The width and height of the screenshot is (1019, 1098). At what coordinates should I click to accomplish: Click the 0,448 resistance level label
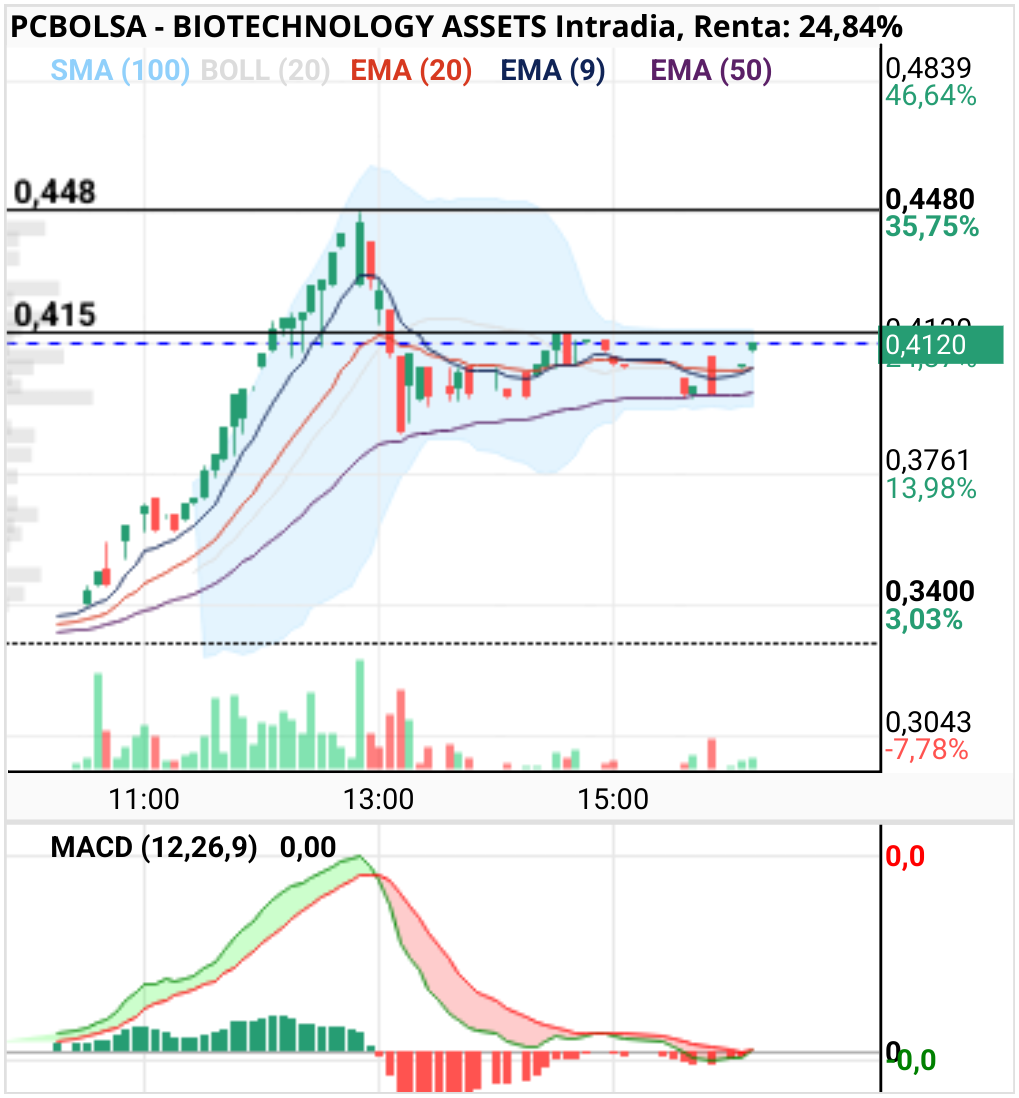55,192
